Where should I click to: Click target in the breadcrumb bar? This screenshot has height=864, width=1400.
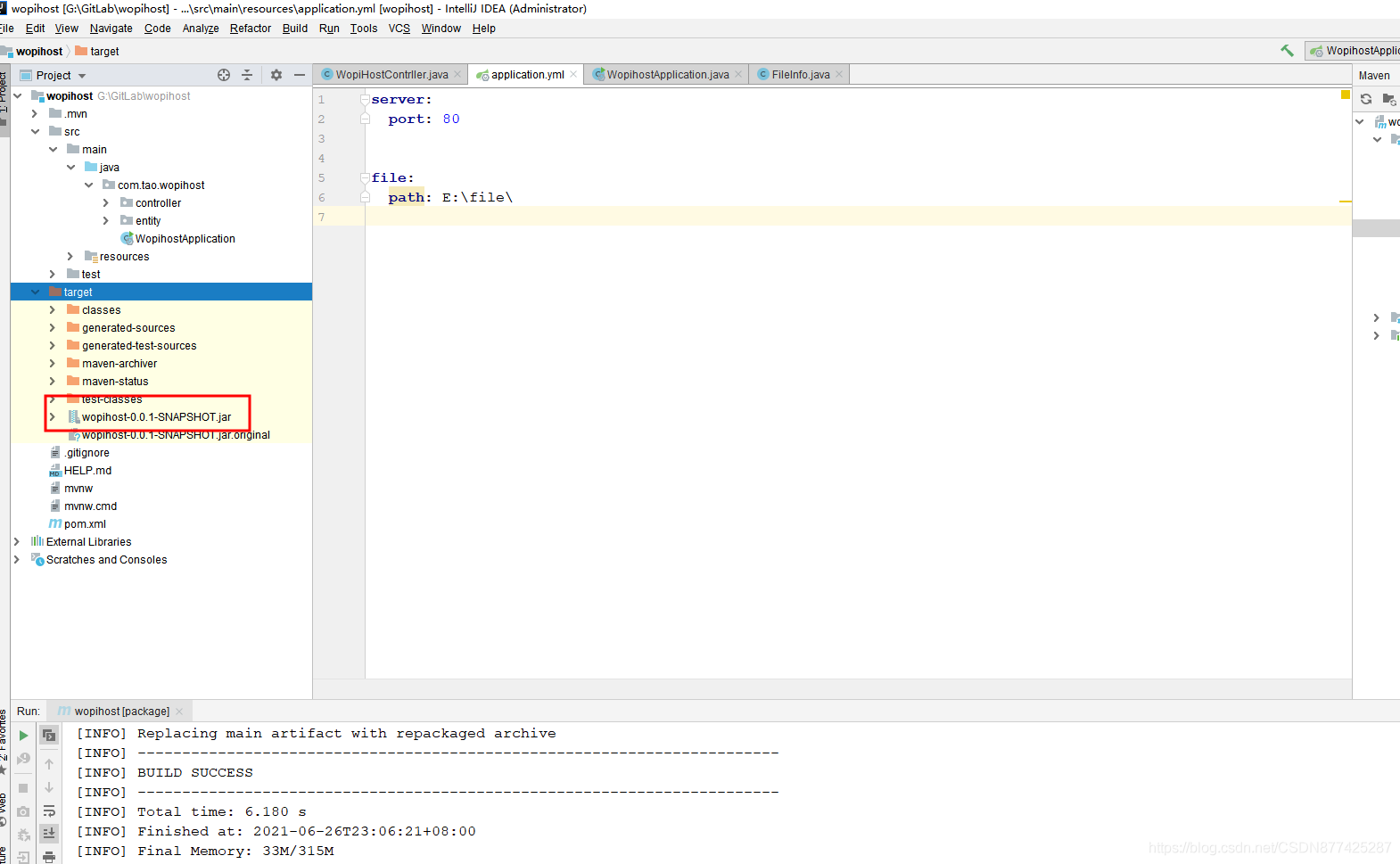[104, 52]
